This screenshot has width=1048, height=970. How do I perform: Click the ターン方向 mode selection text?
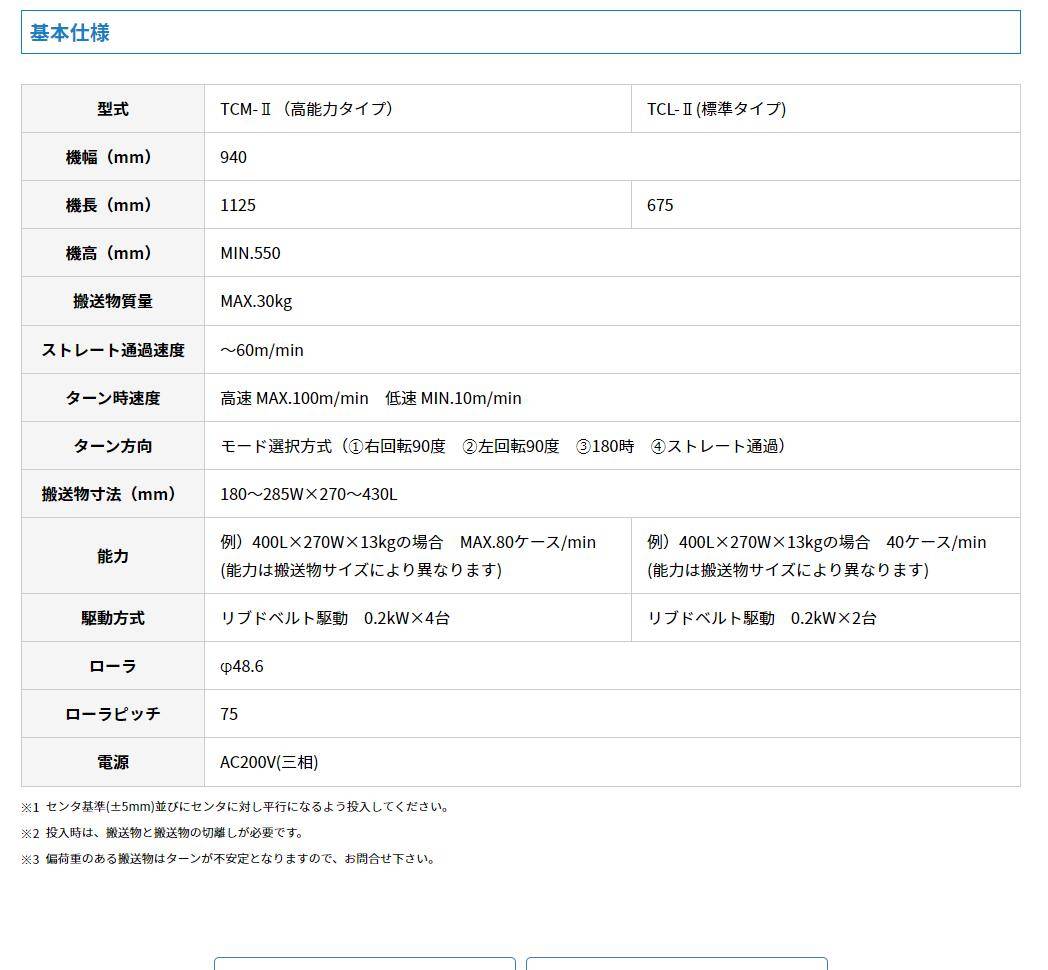[x=503, y=446]
